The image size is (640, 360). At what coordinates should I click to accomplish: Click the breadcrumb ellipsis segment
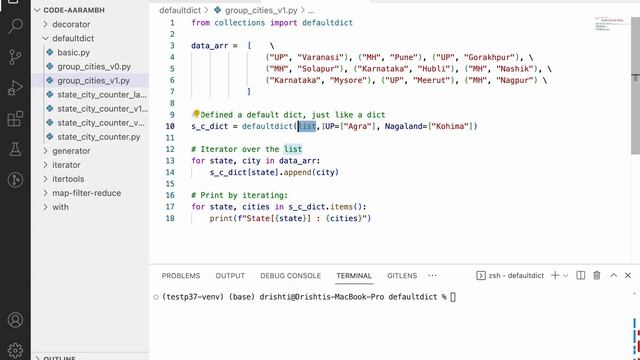[311, 10]
